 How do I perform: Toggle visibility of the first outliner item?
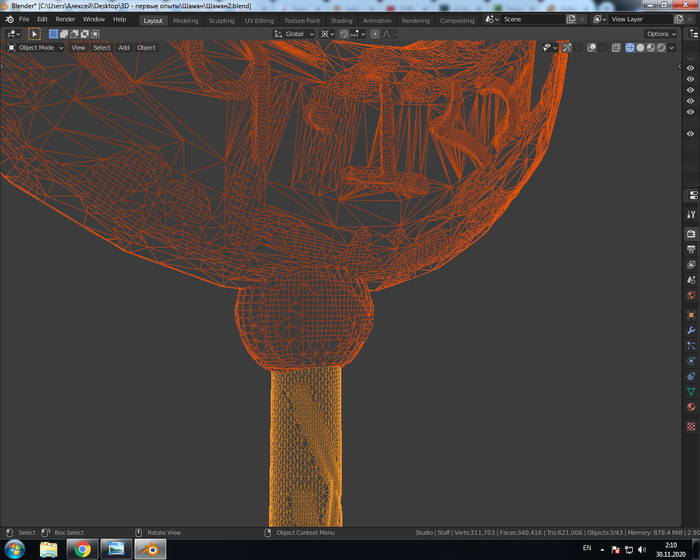(x=690, y=68)
